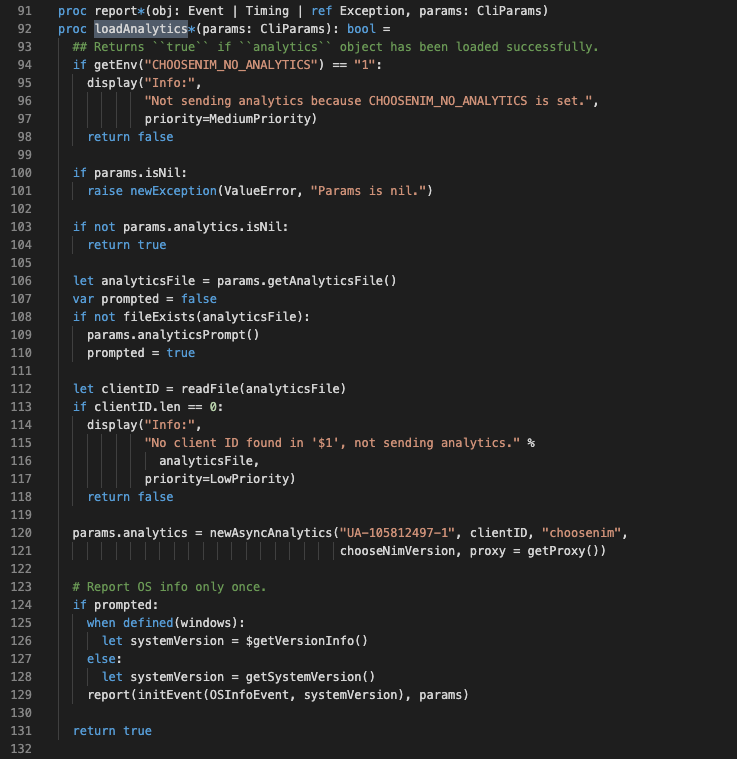Click the "choosenim" string on line 120
This screenshot has width=737, height=759.
[581, 533]
